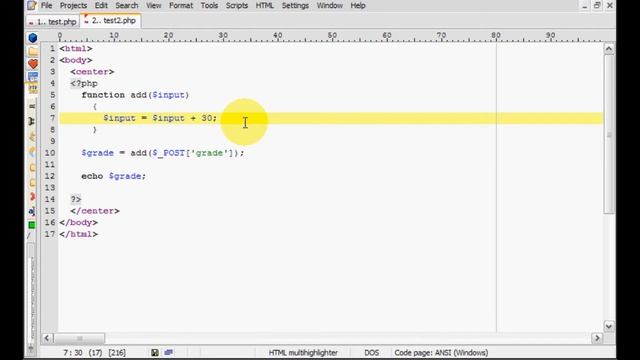
Task: Click the green square icon in sidebar
Action: 32,225
